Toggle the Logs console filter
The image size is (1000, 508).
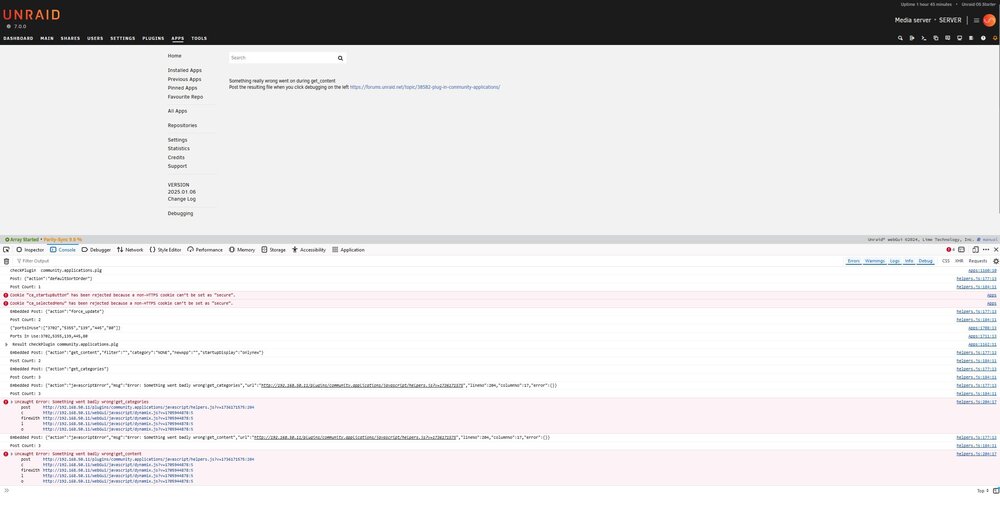(x=895, y=261)
